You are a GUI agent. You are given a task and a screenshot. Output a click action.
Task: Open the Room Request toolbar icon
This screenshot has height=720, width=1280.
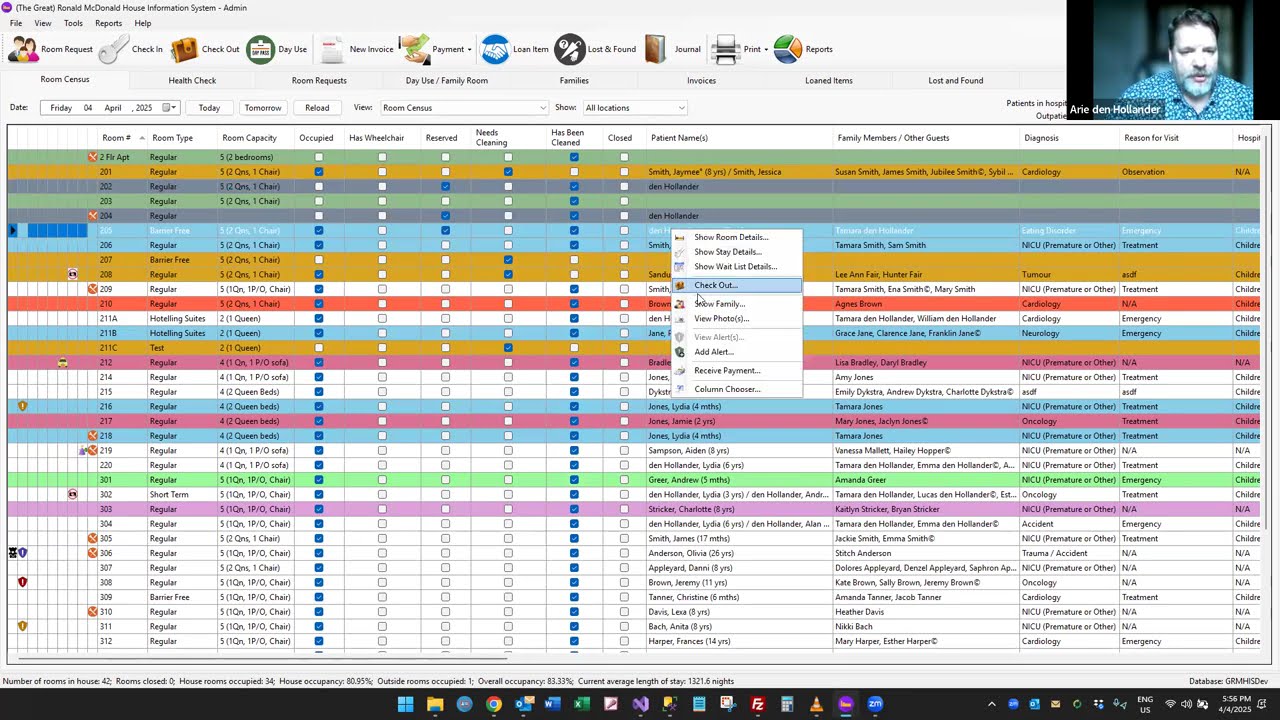coord(24,49)
